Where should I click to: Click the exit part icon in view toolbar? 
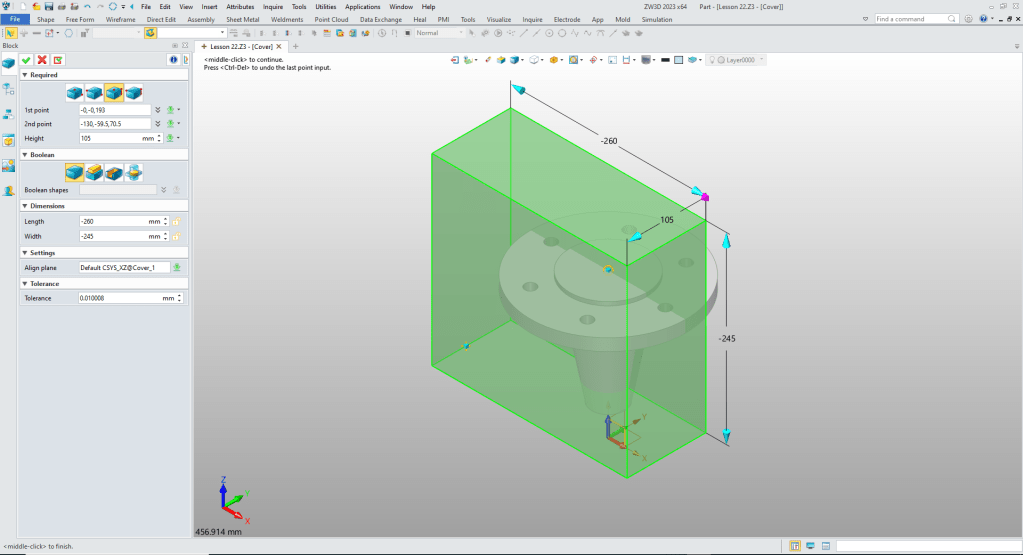point(456,60)
